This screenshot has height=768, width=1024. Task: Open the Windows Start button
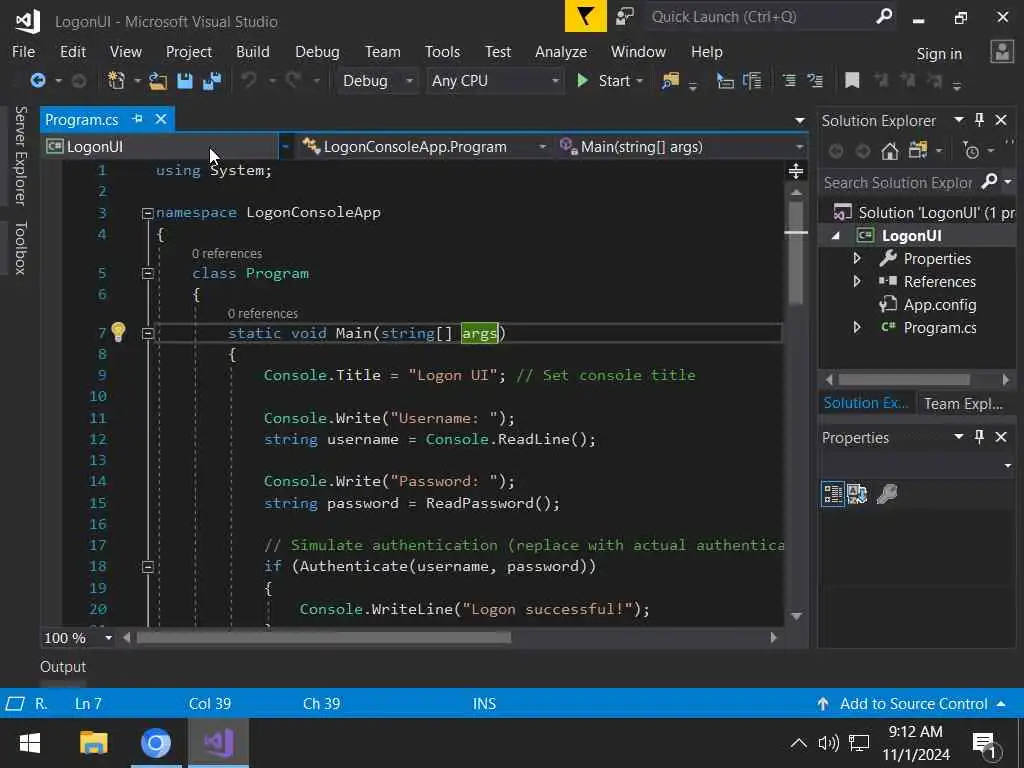click(29, 743)
